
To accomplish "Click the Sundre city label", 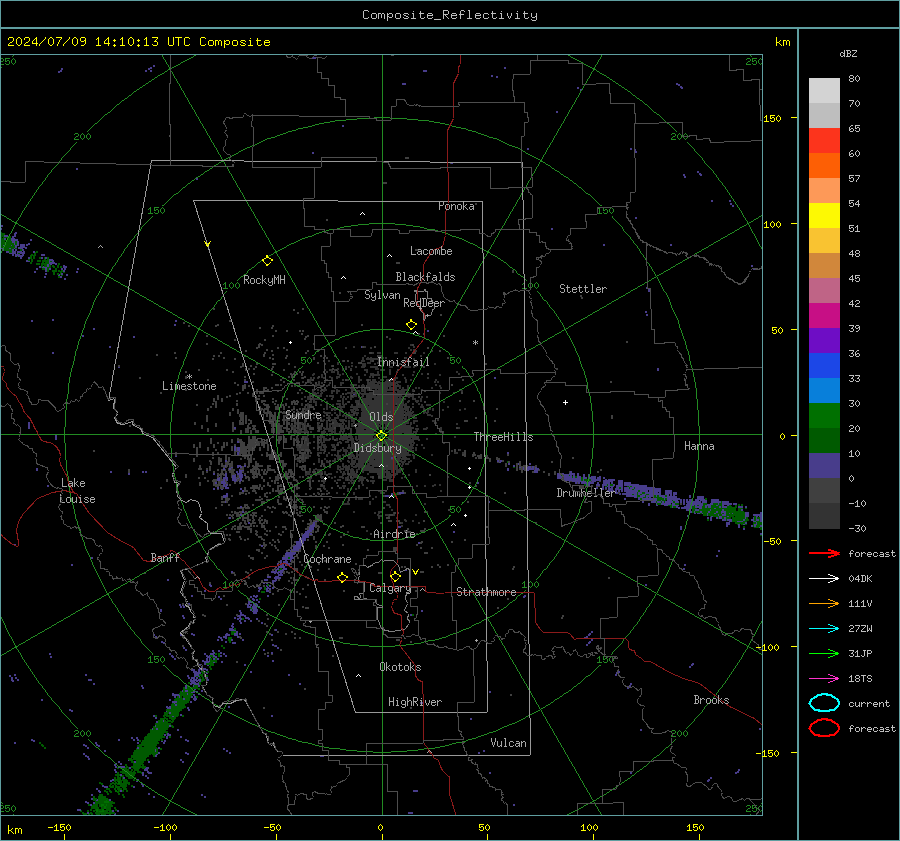I will pos(303,415).
